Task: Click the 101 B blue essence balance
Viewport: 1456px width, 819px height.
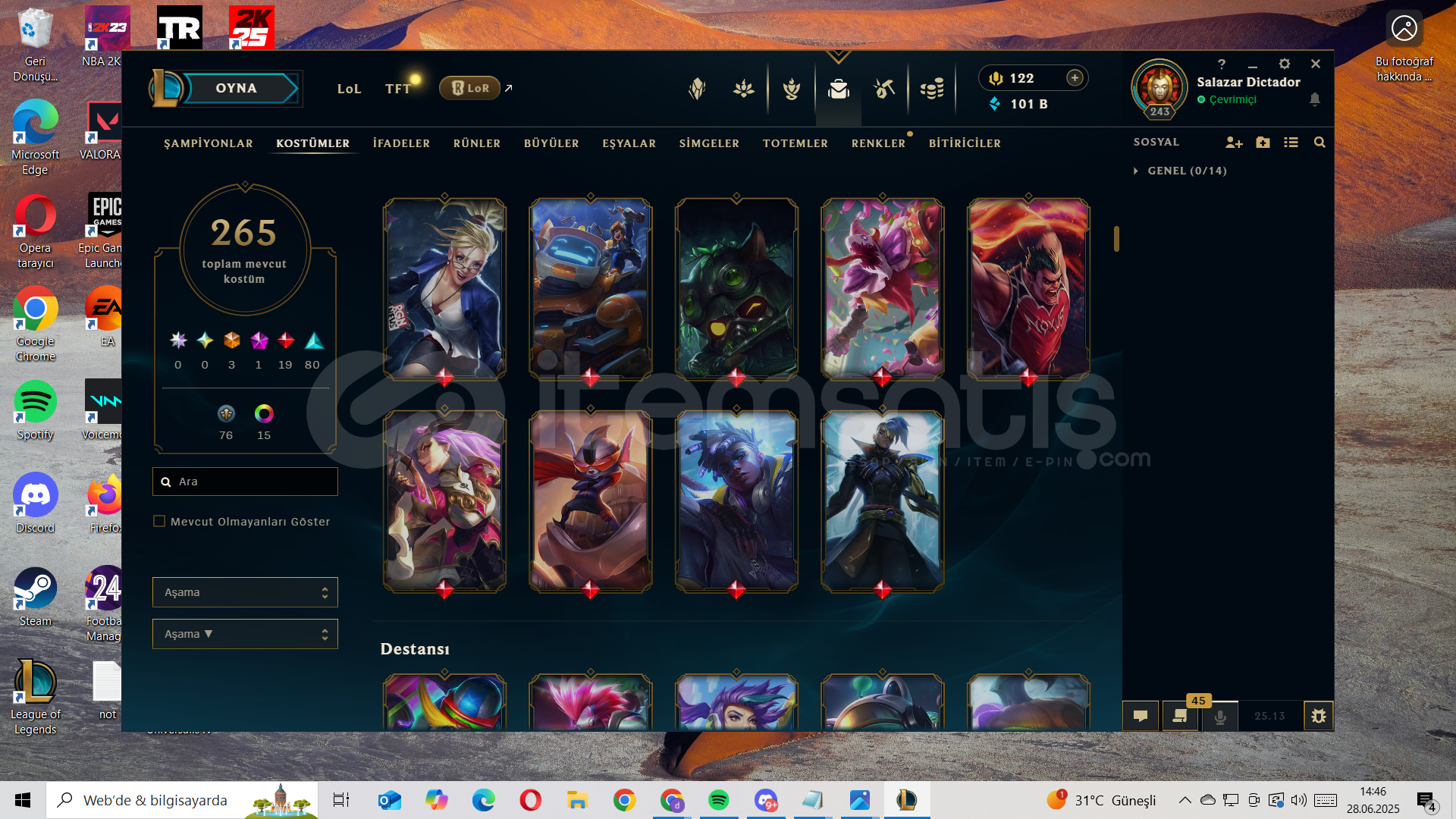Action: pyautogui.click(x=1029, y=104)
